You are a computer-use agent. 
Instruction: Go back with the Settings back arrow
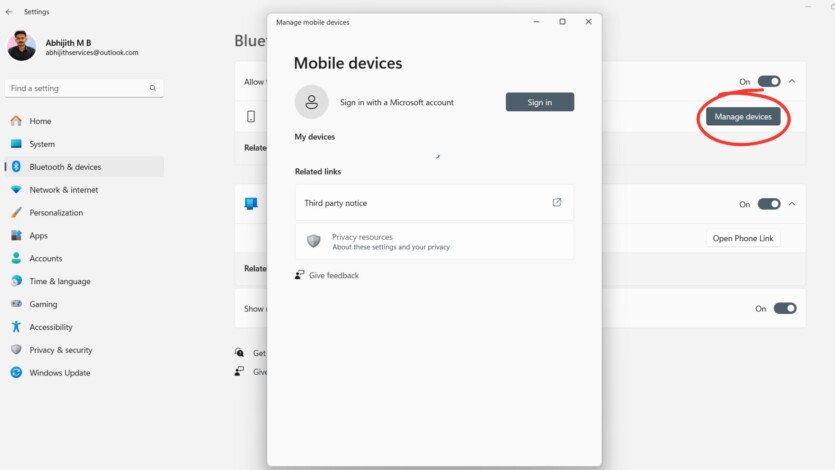(x=9, y=12)
